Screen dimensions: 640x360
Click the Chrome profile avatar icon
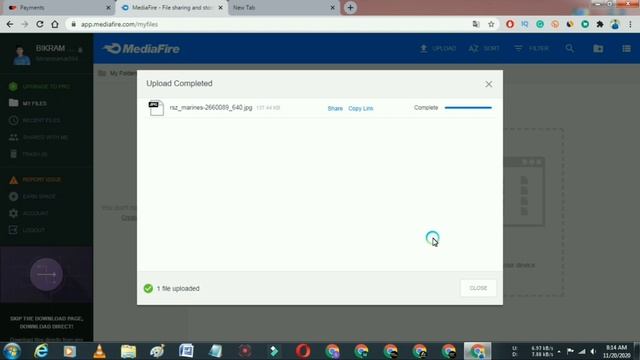point(615,24)
